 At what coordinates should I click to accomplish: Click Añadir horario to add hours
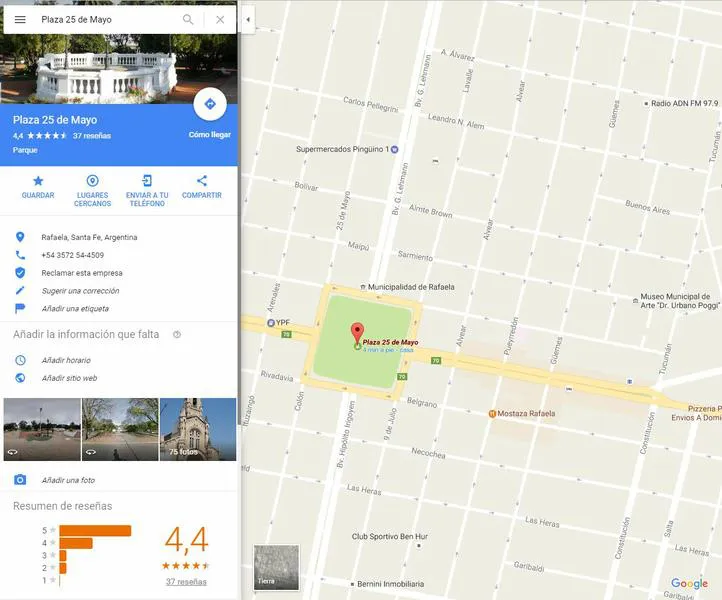tap(66, 360)
